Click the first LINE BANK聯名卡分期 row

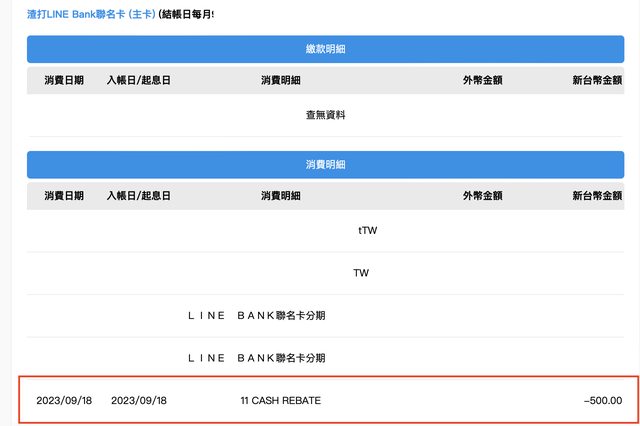click(x=256, y=315)
